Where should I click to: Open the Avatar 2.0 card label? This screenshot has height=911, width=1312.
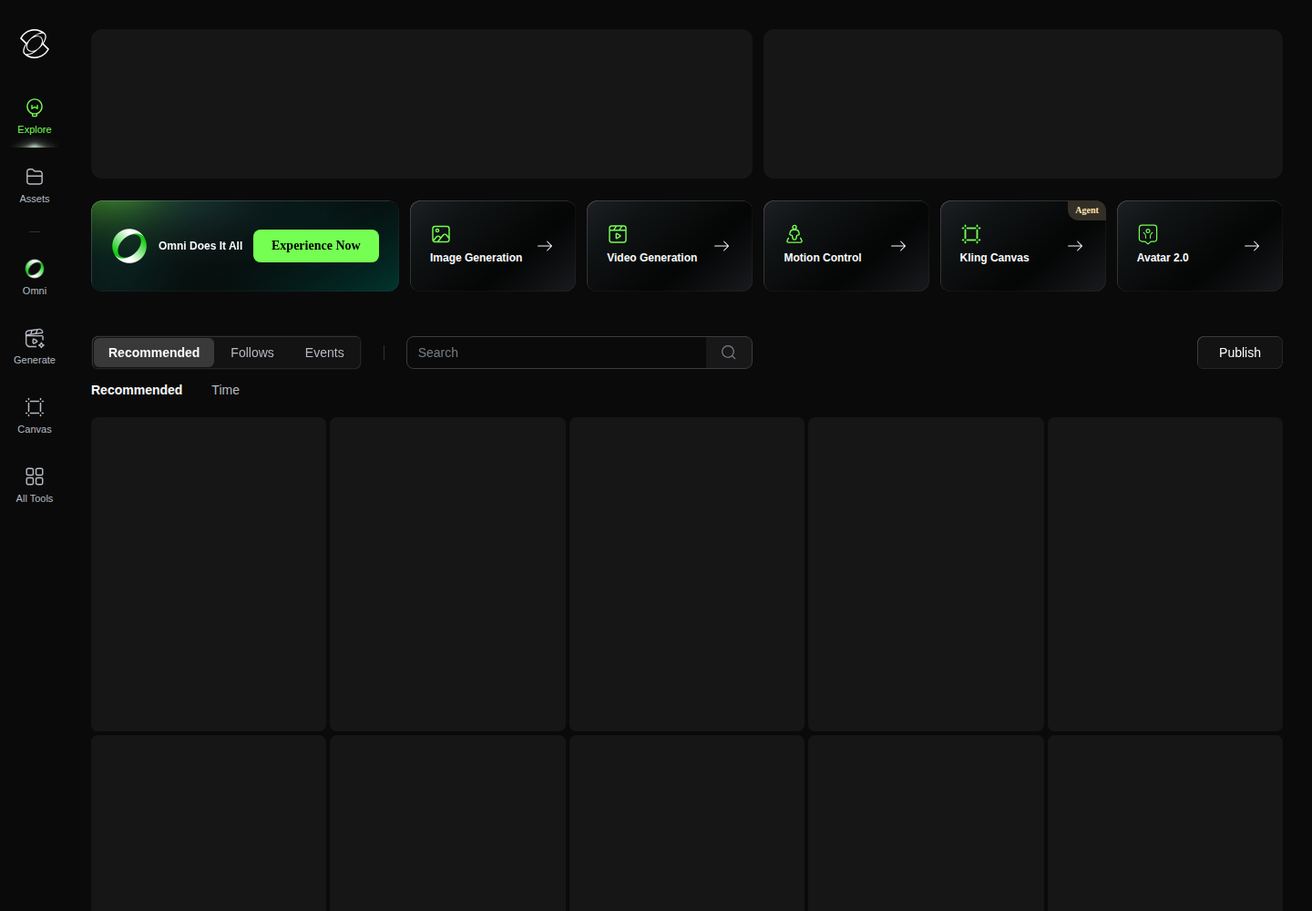(1162, 258)
